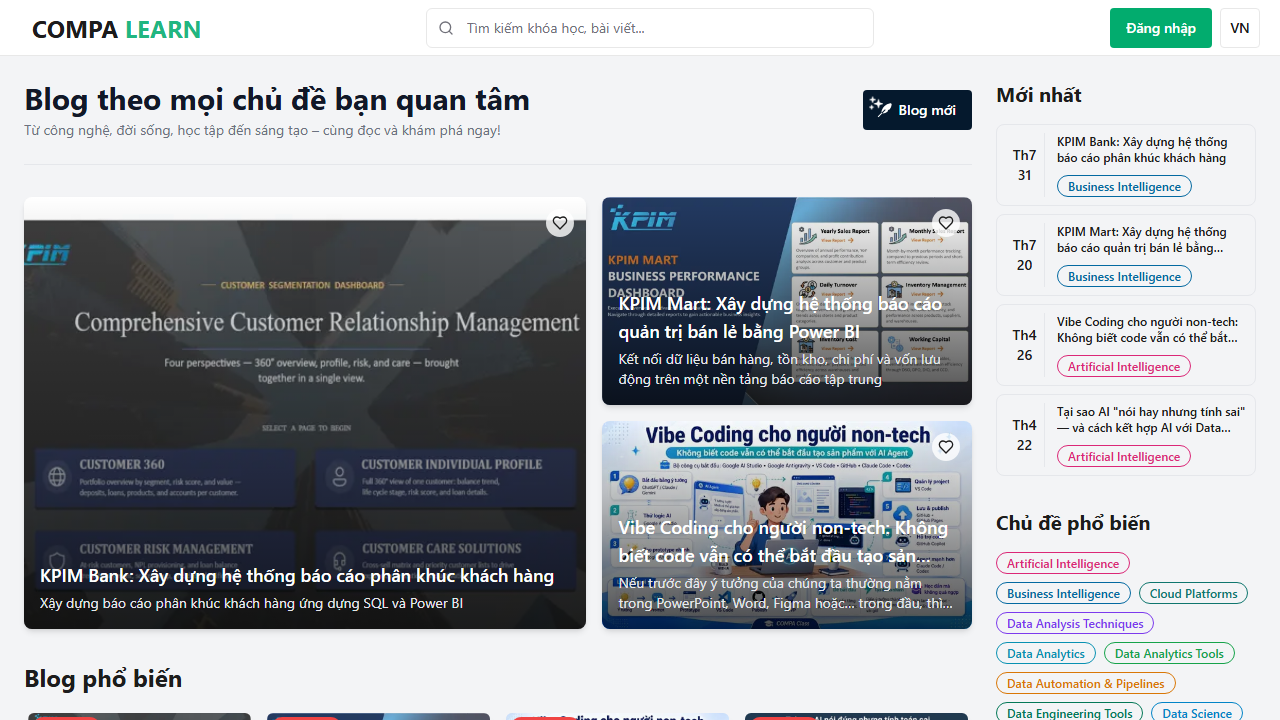Image resolution: width=1280 pixels, height=720 pixels.
Task: Click the Blog phổ biến heading
Action: [x=103, y=679]
